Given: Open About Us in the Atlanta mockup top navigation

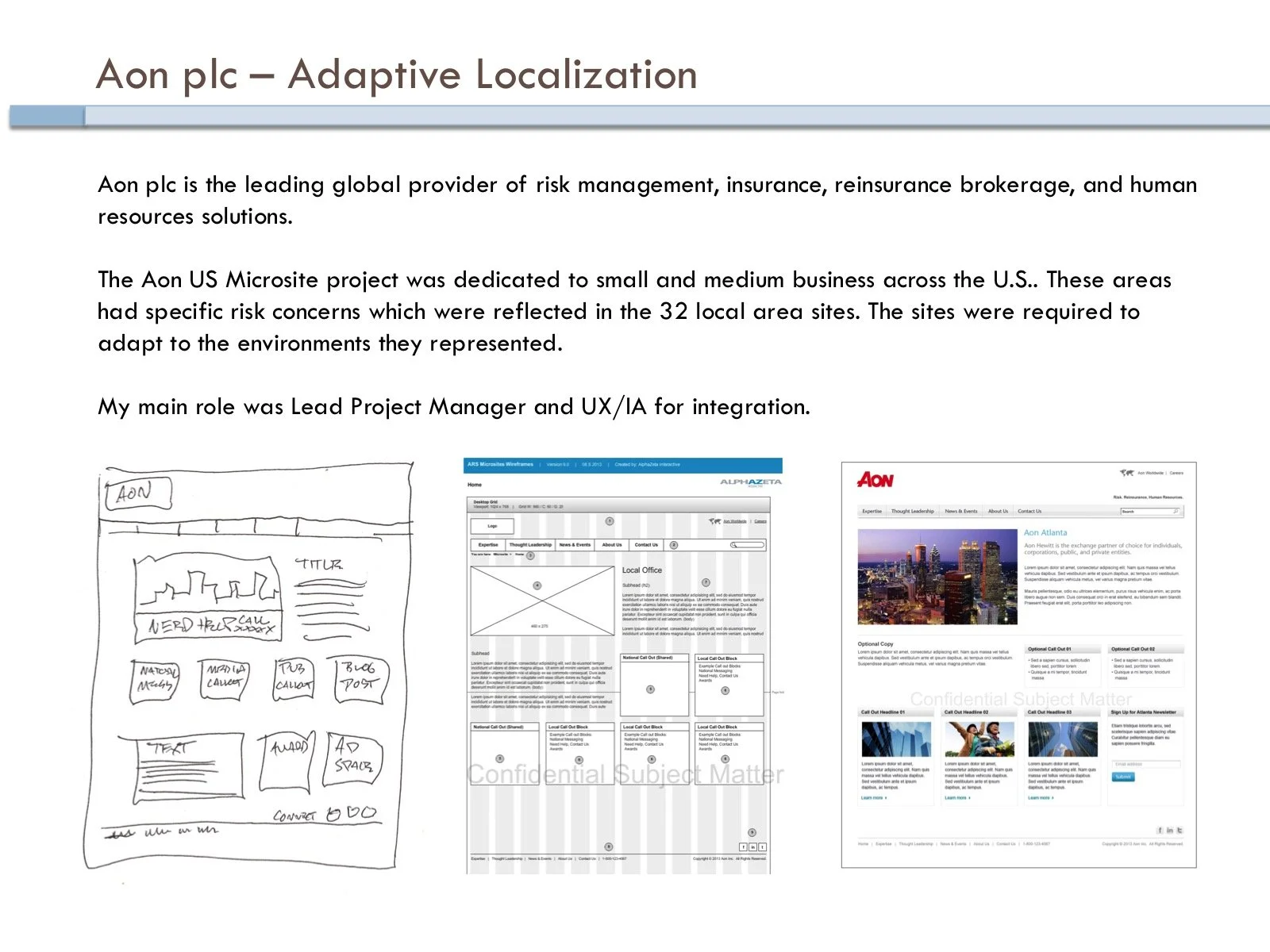Looking at the screenshot, I should point(998,512).
